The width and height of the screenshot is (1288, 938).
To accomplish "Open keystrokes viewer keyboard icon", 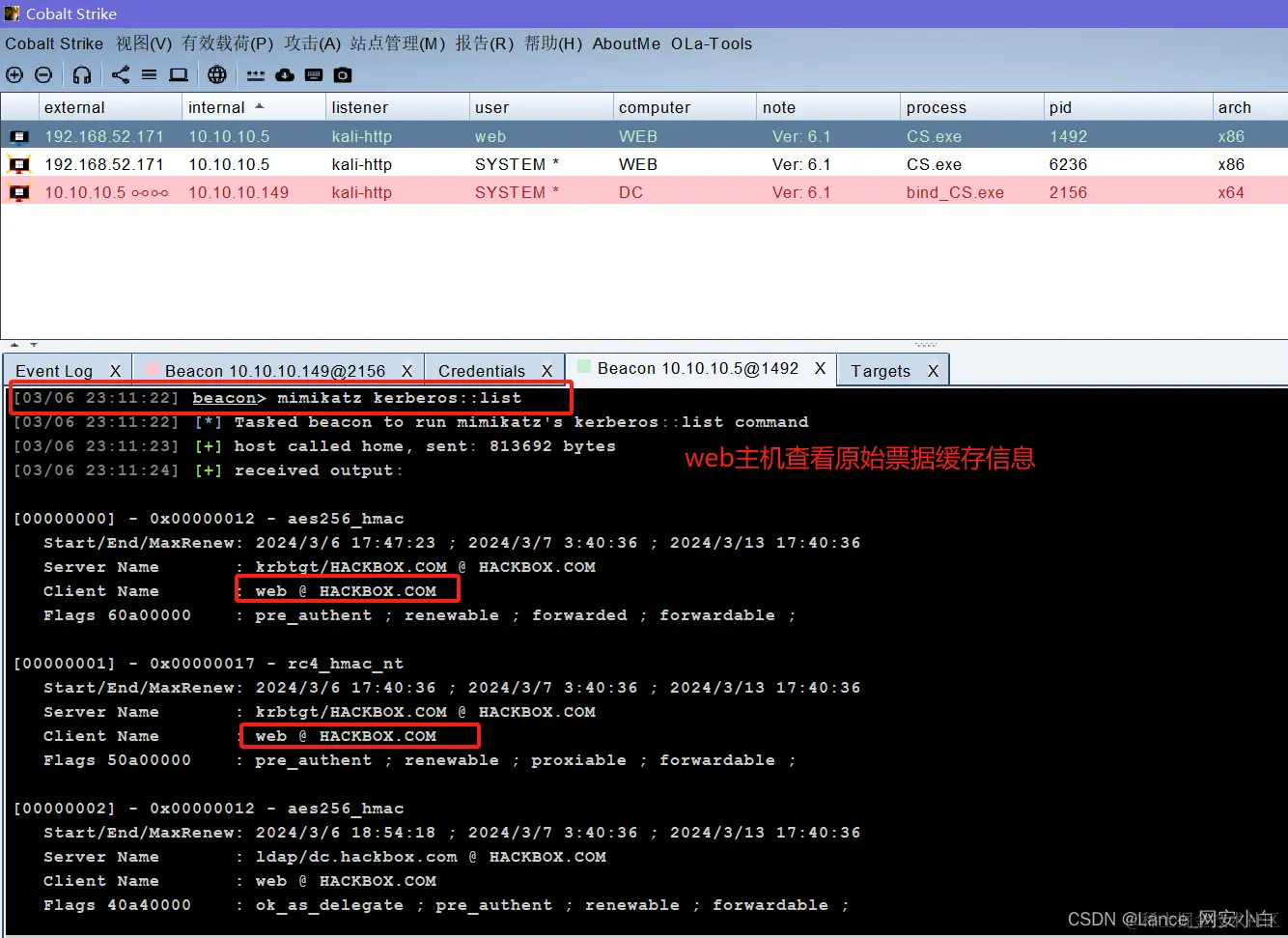I will (x=314, y=74).
